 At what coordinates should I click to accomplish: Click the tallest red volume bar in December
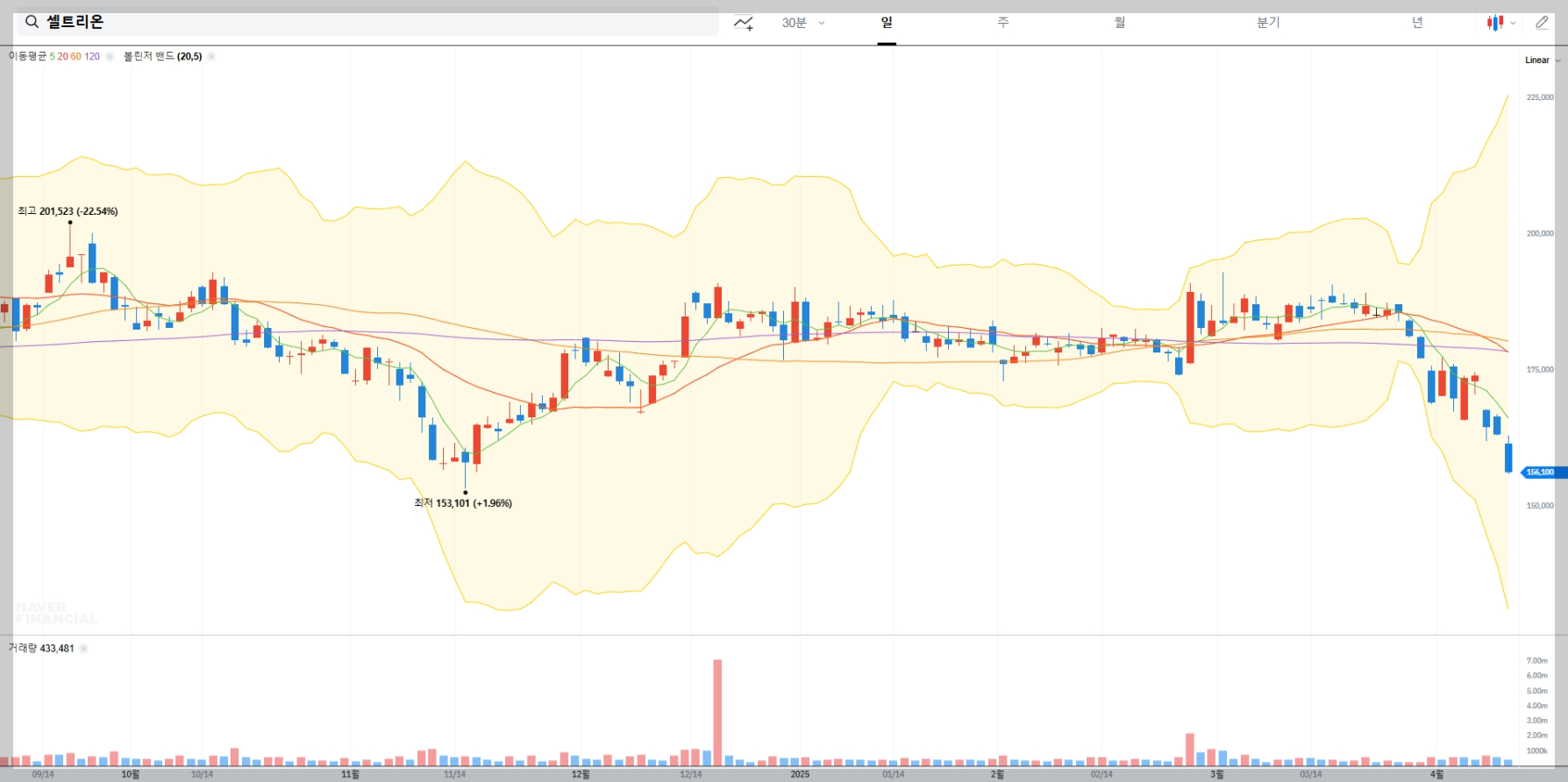[717, 713]
